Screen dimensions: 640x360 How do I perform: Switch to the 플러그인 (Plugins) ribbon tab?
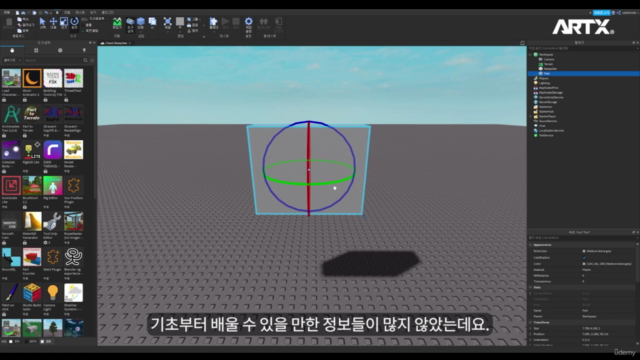coord(108,13)
